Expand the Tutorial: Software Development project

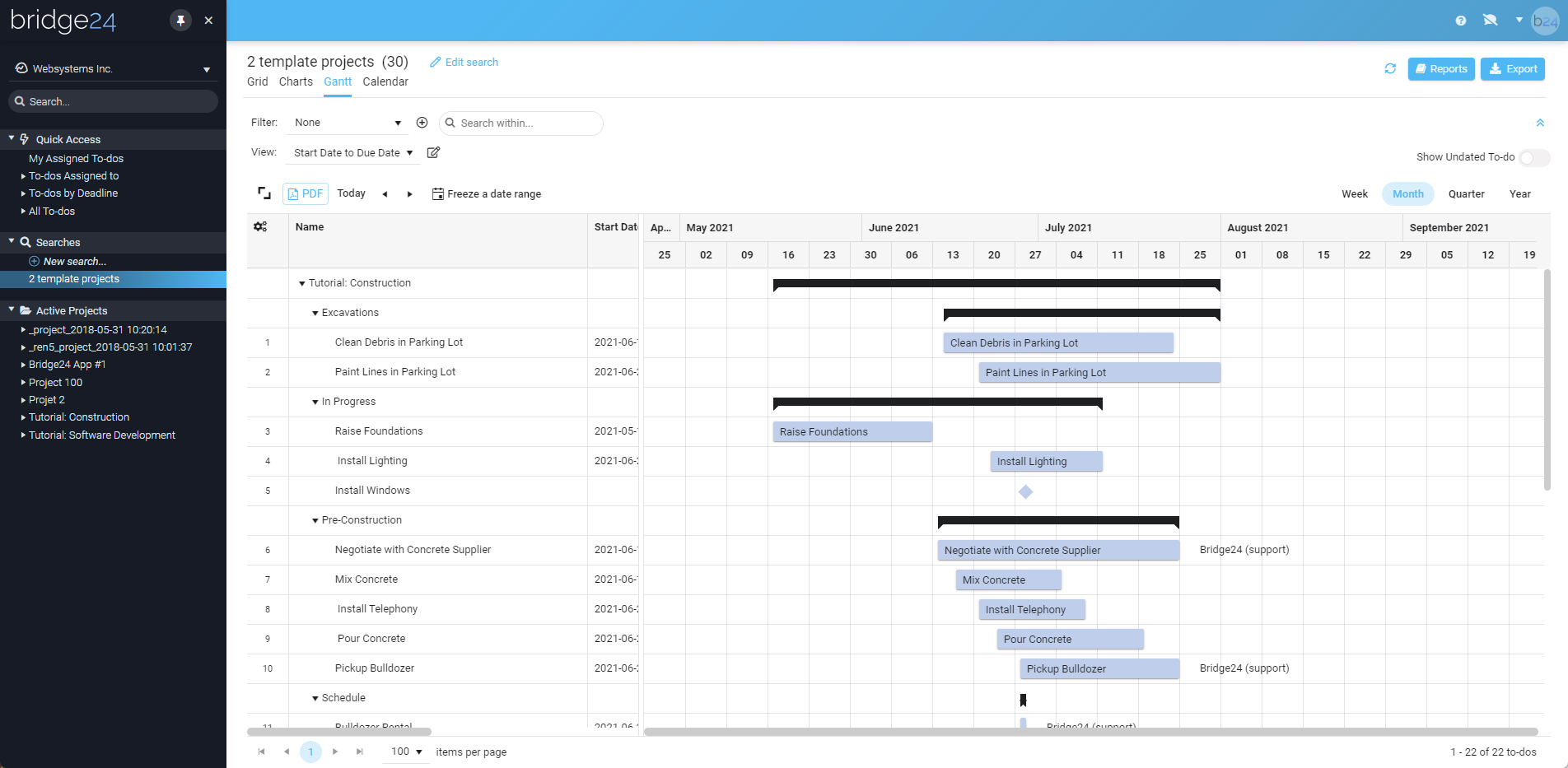click(23, 435)
